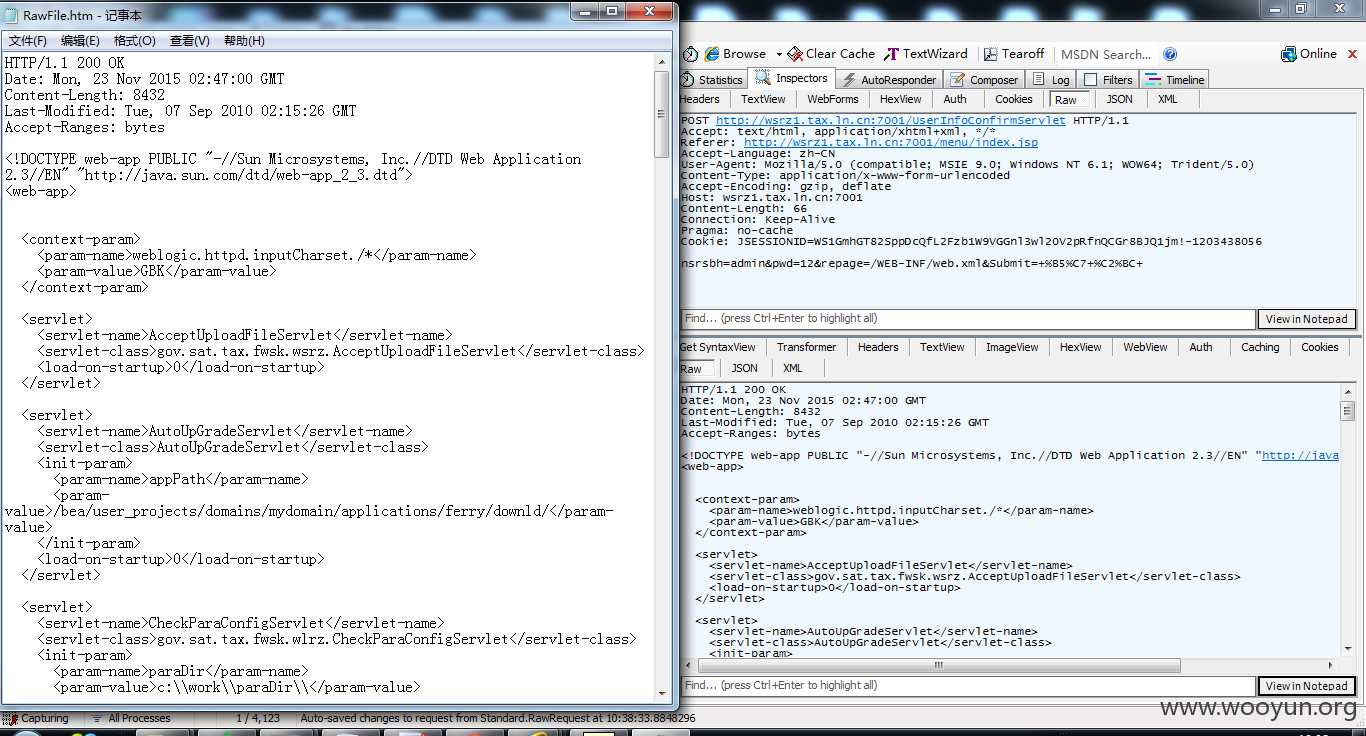Select response Cookies tab
This screenshot has height=736, width=1366.
pos(1320,347)
